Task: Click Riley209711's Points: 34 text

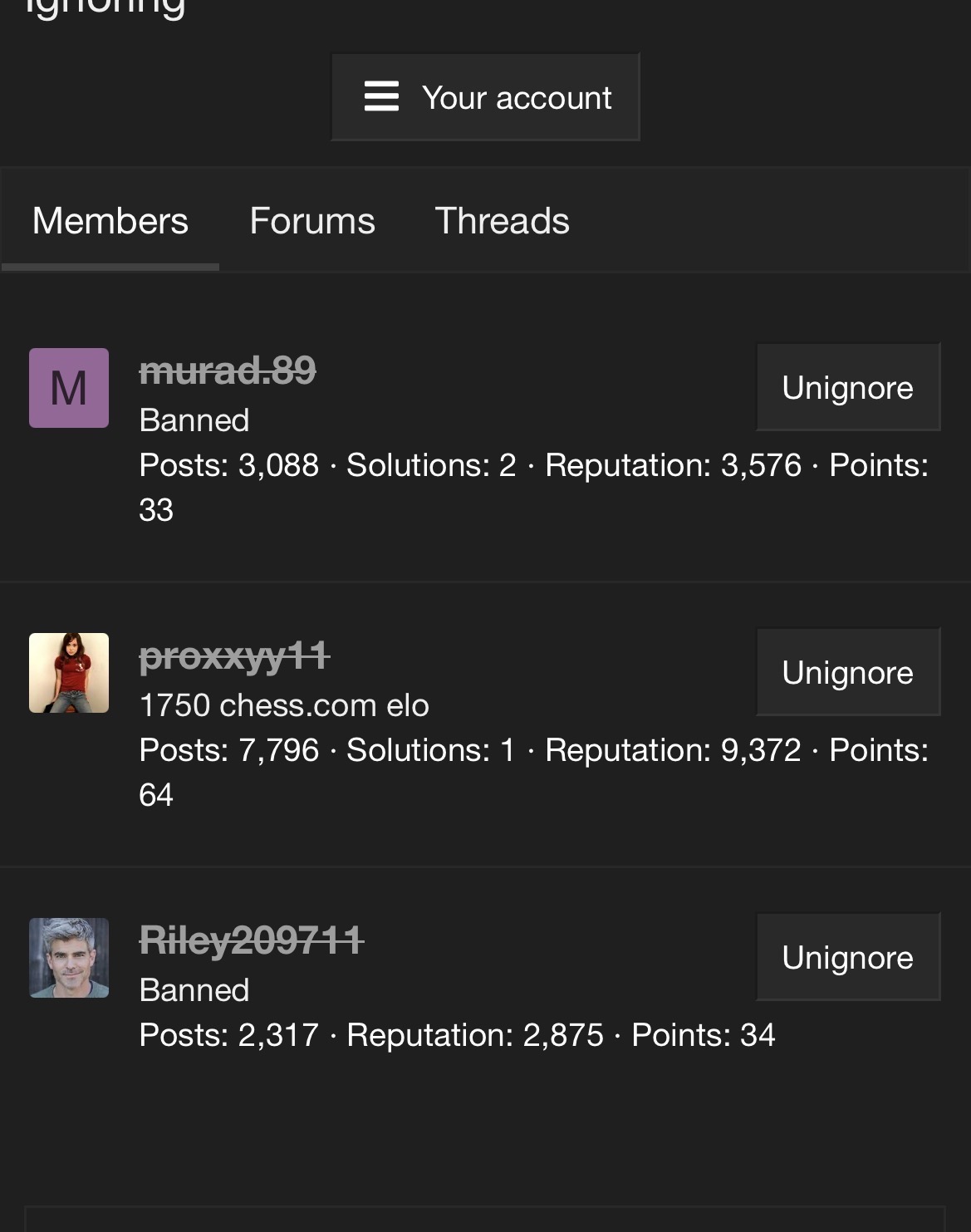Action: coord(704,1034)
